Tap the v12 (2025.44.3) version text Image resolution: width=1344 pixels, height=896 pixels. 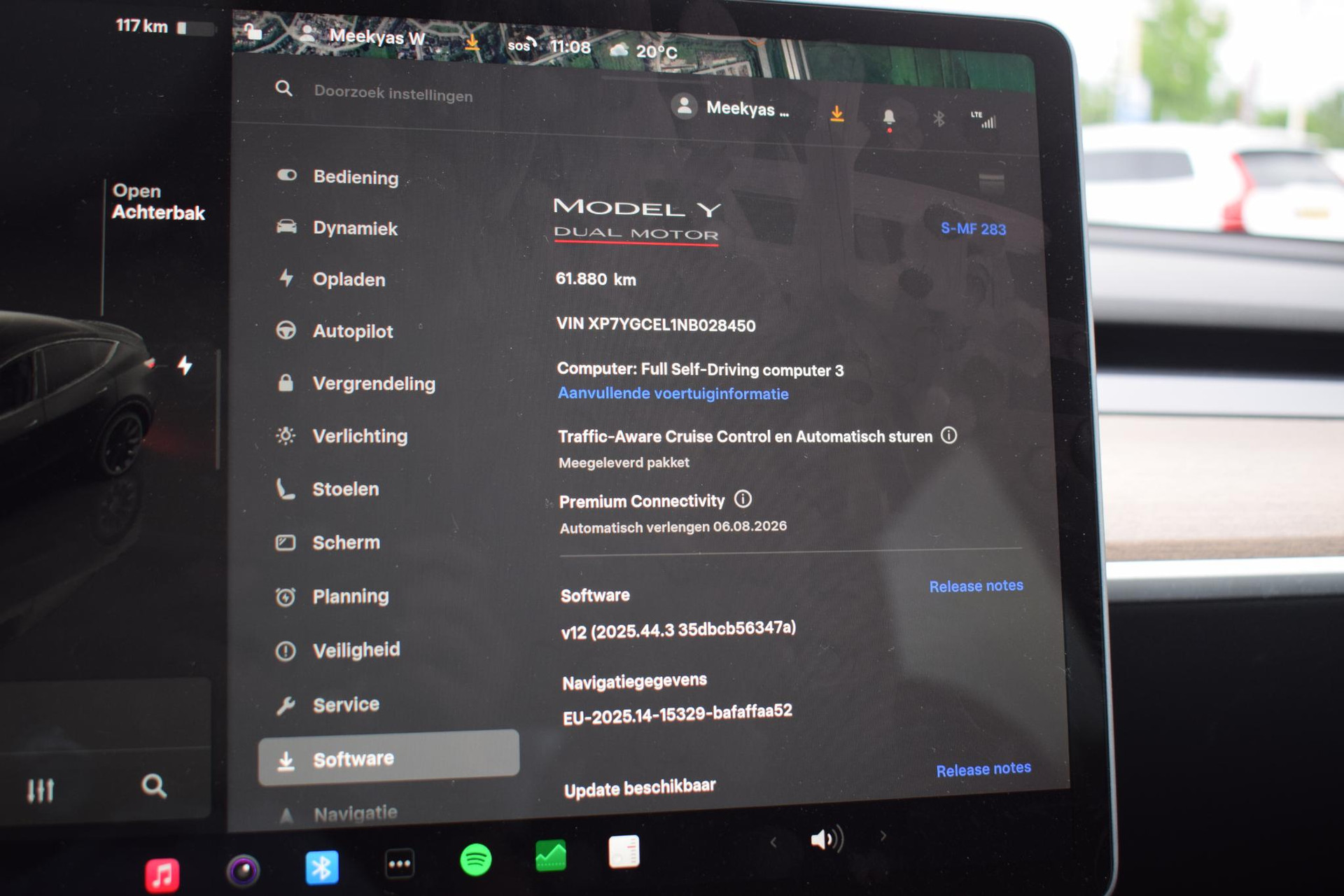tap(678, 629)
